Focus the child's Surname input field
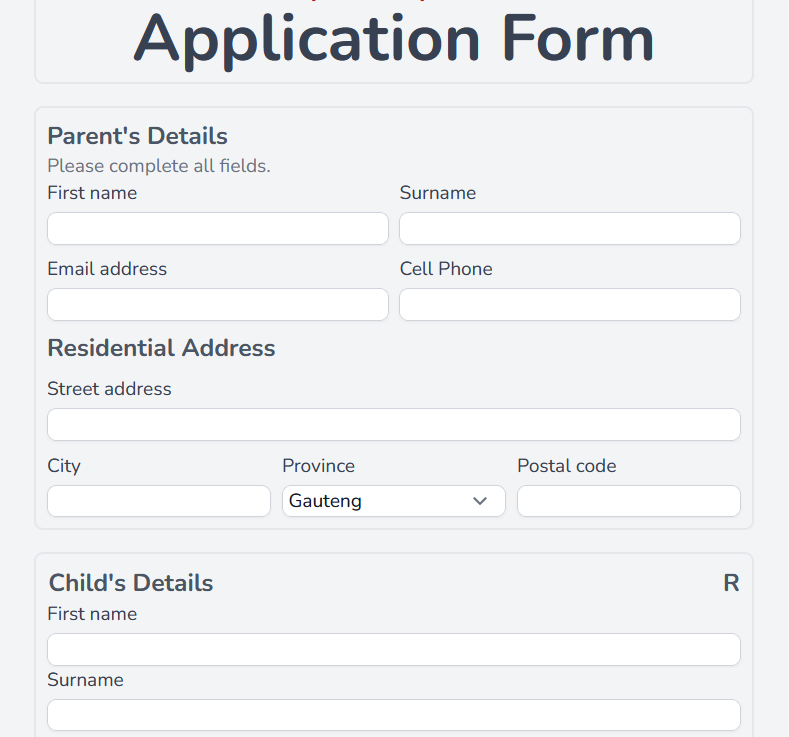The image size is (789, 737). coord(393,715)
